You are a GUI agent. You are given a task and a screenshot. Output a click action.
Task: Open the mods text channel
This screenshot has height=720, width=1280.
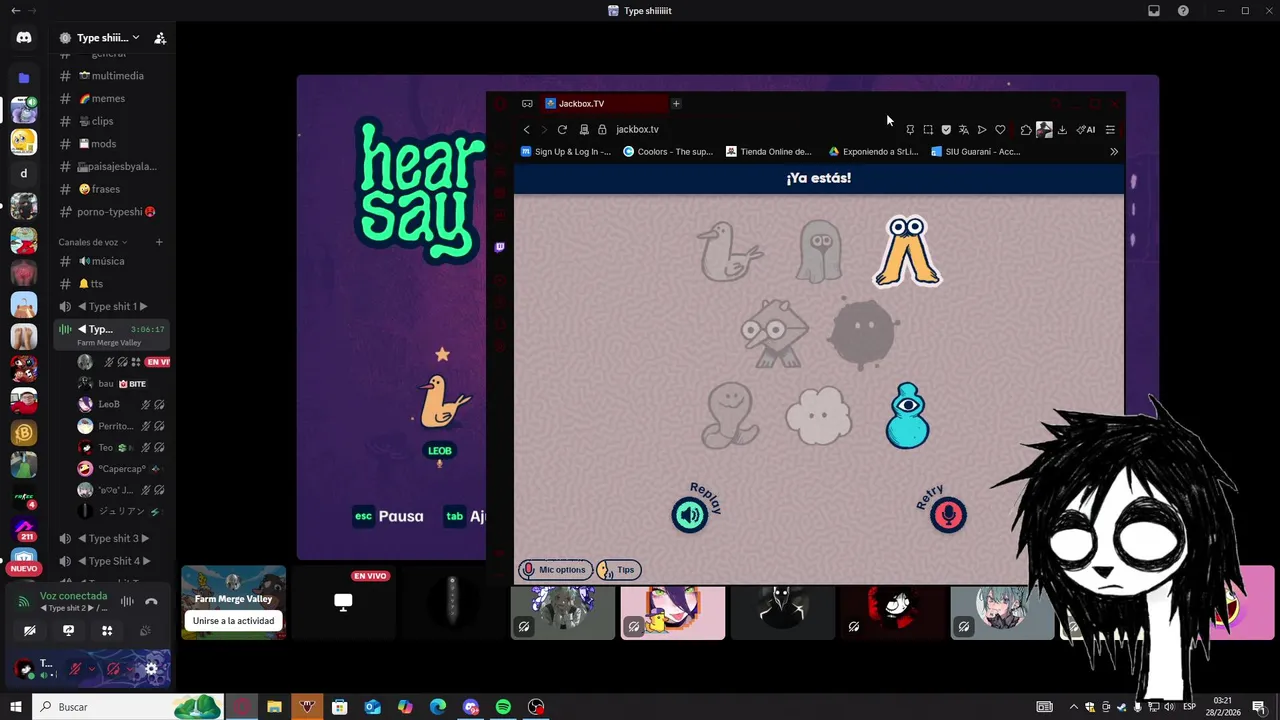point(112,144)
